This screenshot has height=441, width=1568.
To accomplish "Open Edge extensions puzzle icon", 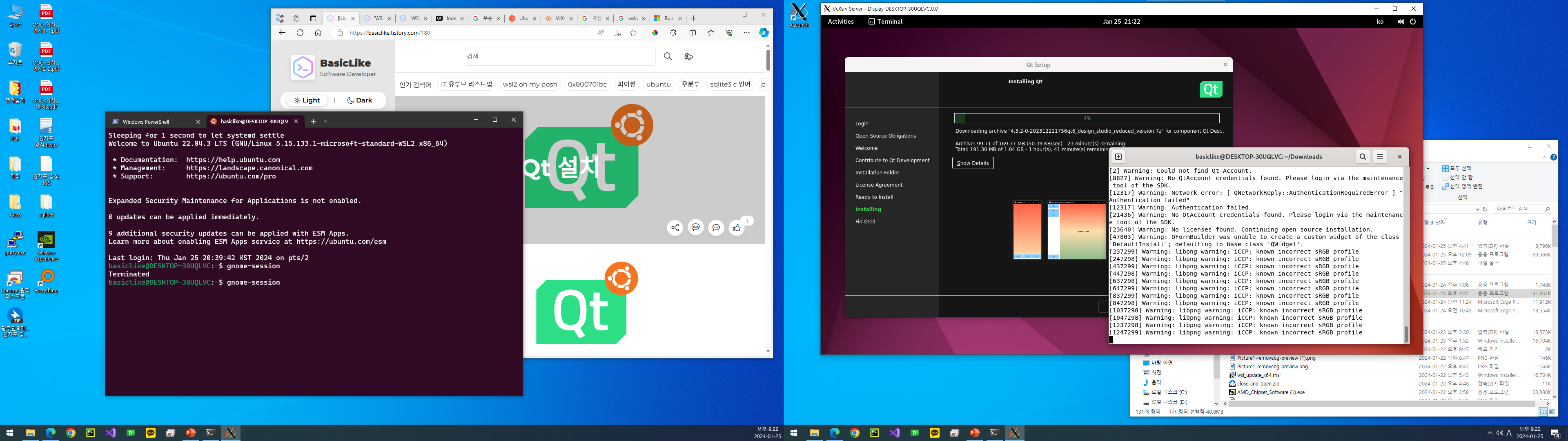I will coord(673,33).
